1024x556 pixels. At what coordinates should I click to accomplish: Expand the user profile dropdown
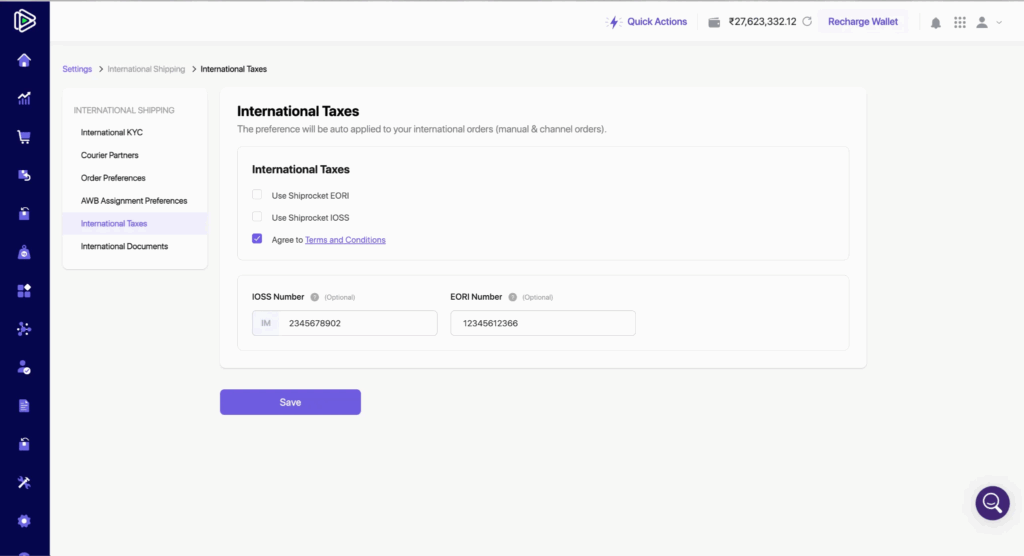(x=988, y=22)
